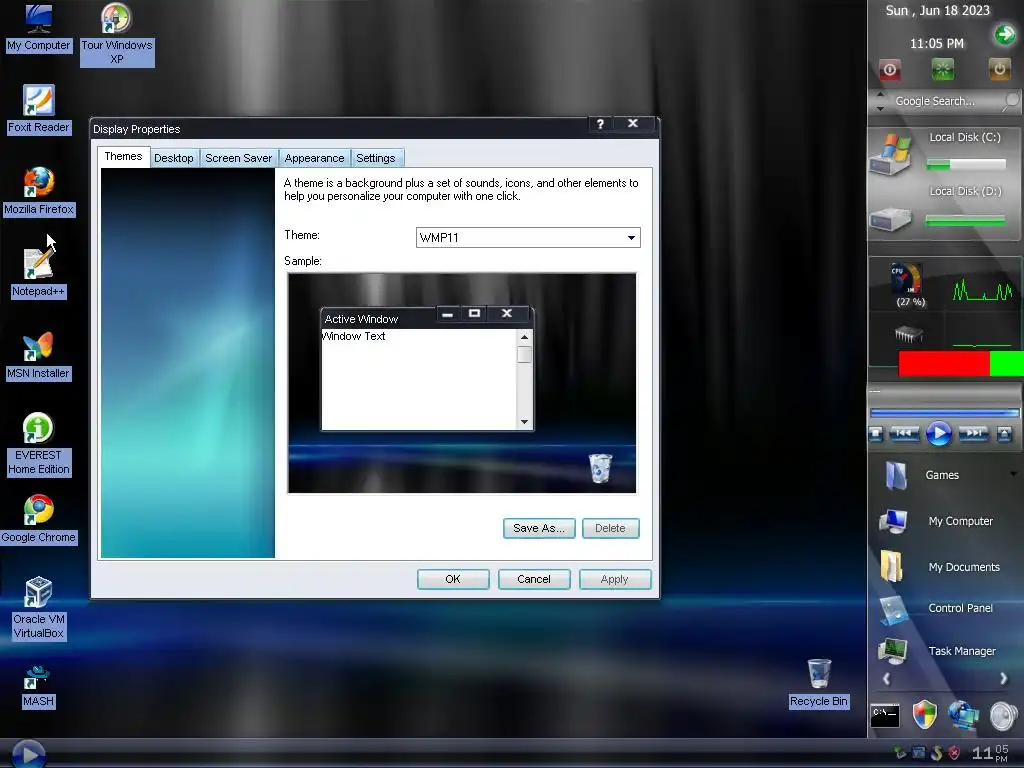1024x768 pixels.
Task: Click the speaker volume sidebar icon
Action: (x=1003, y=715)
